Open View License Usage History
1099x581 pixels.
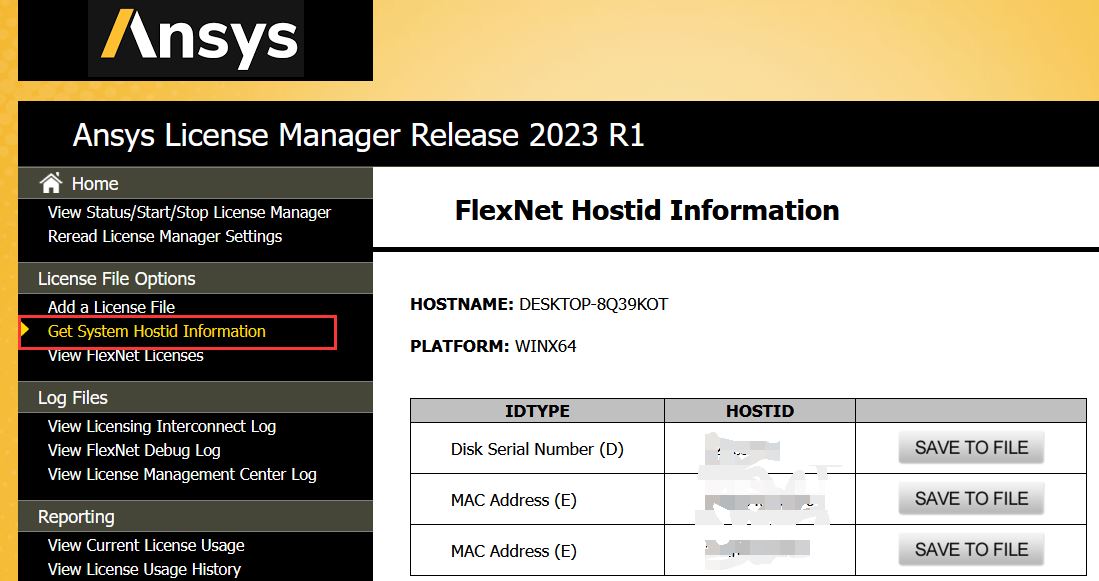click(x=144, y=569)
